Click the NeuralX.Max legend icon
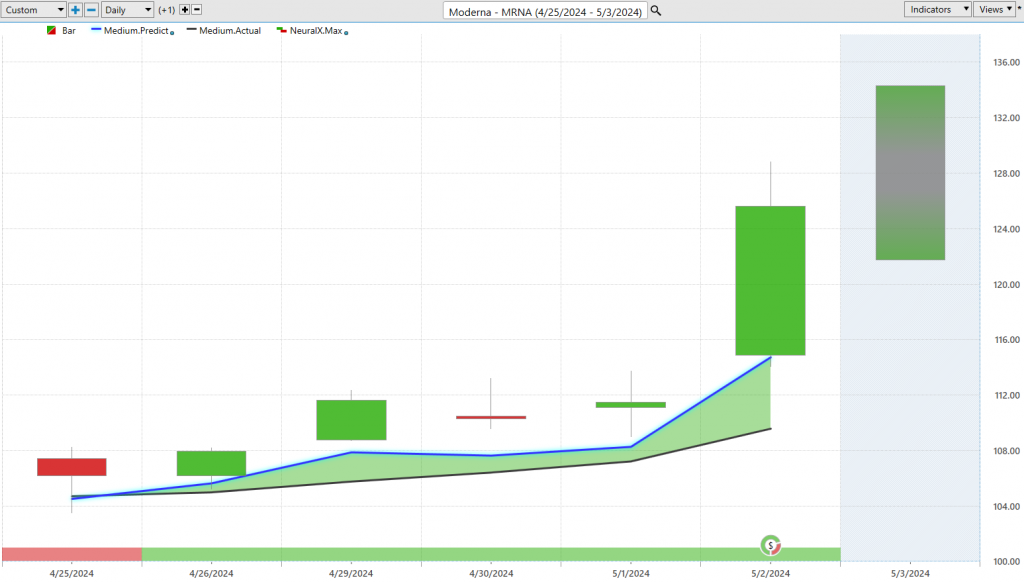 tap(281, 31)
